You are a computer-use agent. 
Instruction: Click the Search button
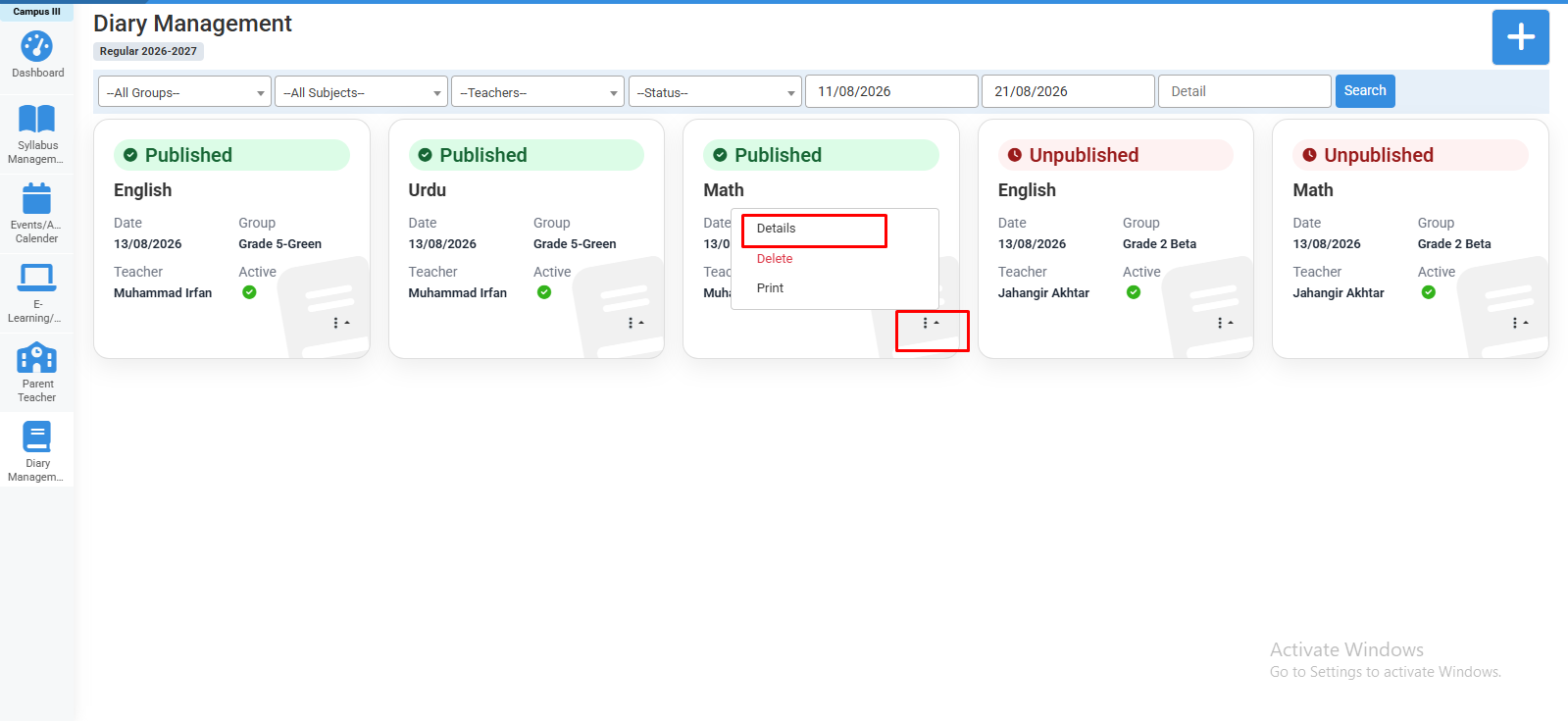[x=1365, y=91]
